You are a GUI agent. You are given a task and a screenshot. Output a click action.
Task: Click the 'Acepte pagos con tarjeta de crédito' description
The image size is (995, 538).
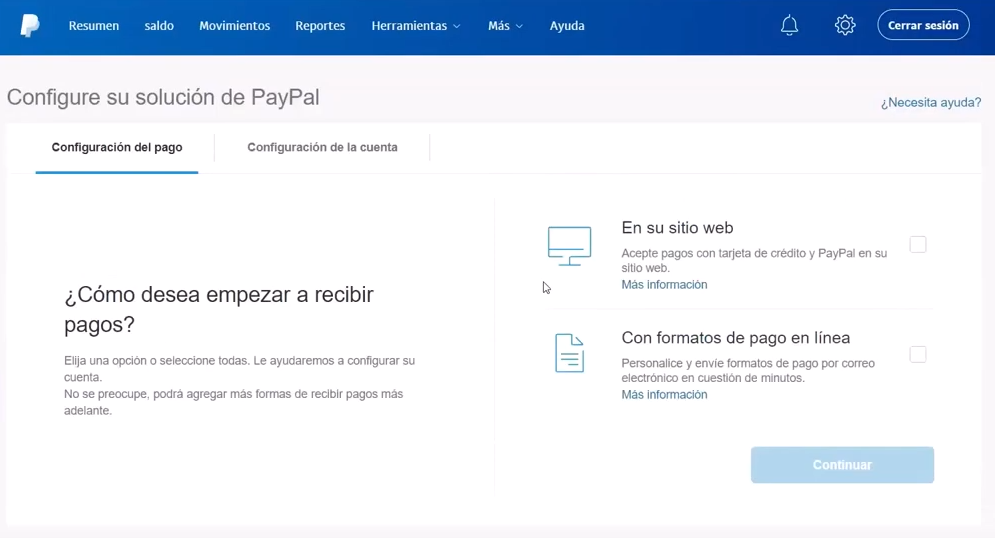click(754, 260)
